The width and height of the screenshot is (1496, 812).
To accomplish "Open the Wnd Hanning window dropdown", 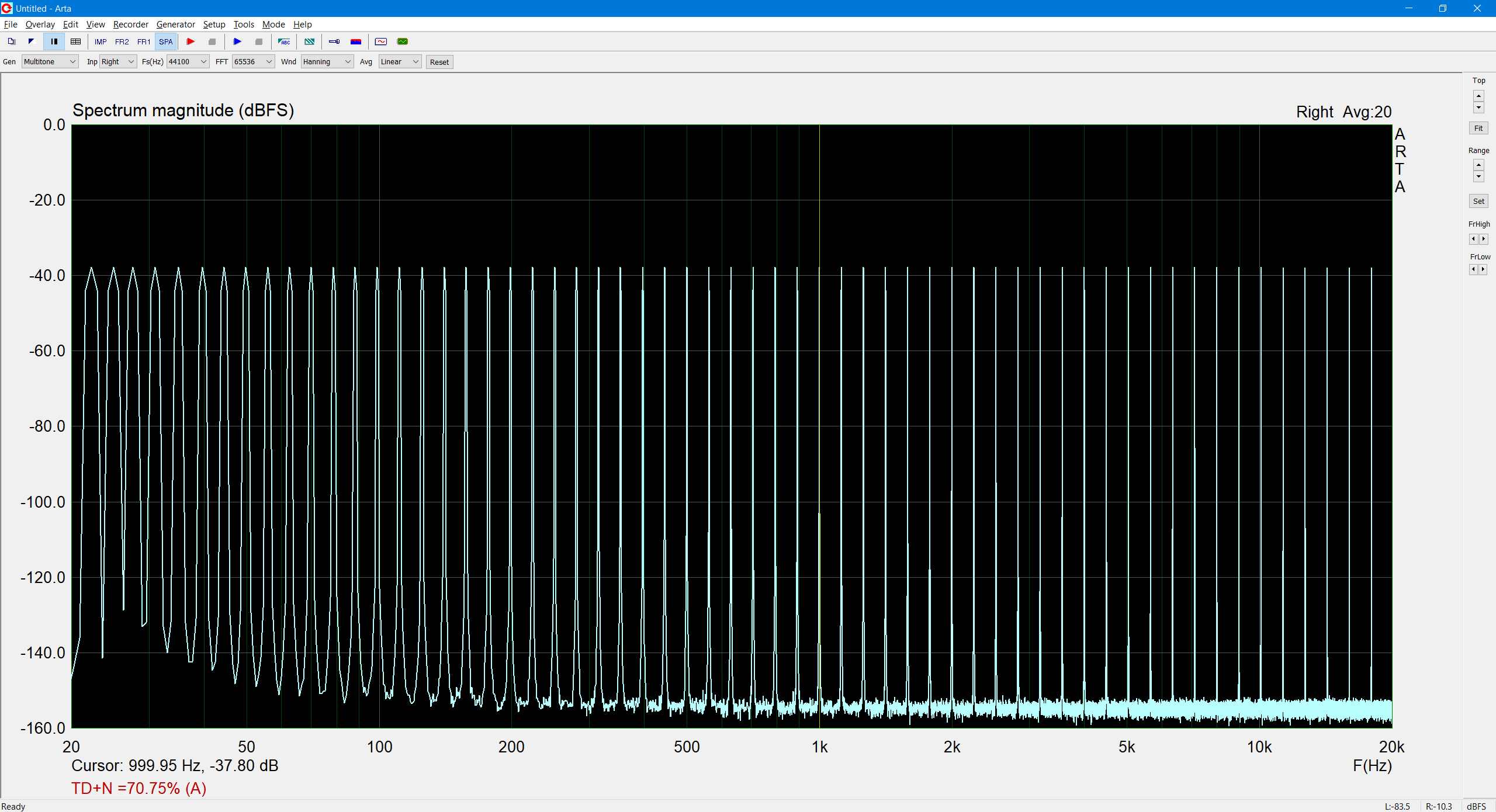I will pyautogui.click(x=327, y=62).
